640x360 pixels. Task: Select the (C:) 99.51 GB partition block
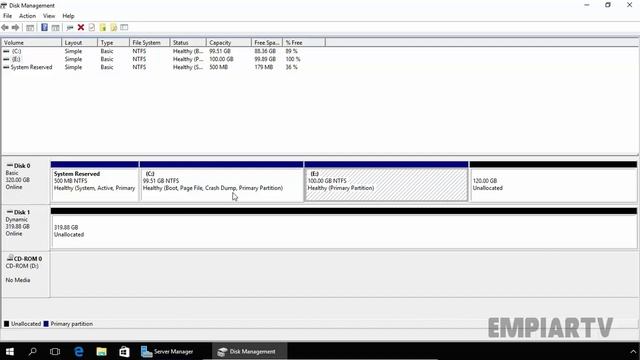coord(222,181)
